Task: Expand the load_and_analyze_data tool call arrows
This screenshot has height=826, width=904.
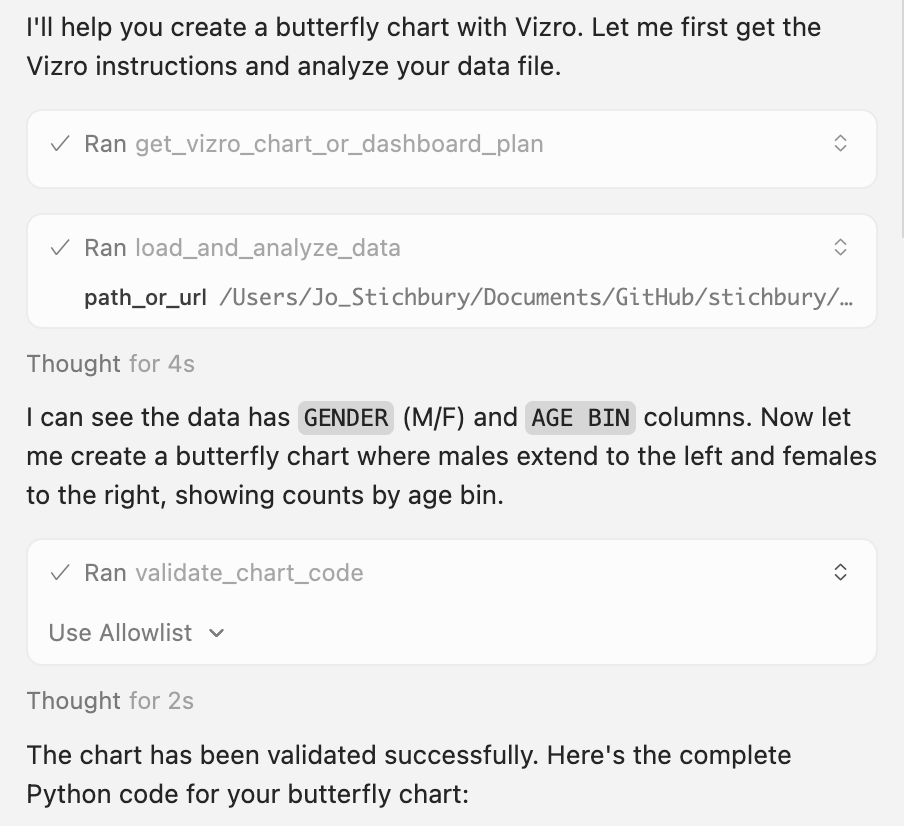Action: tap(840, 248)
